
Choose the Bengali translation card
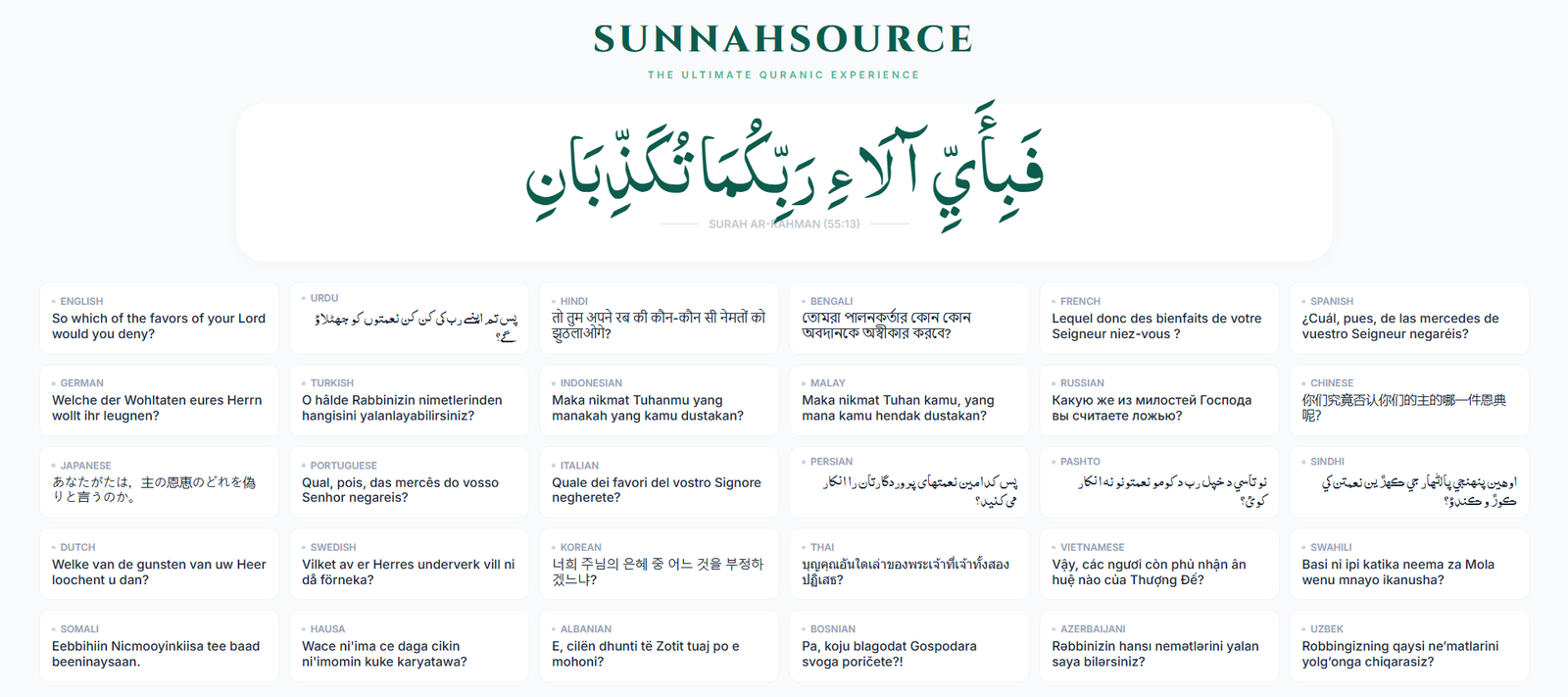pos(908,319)
